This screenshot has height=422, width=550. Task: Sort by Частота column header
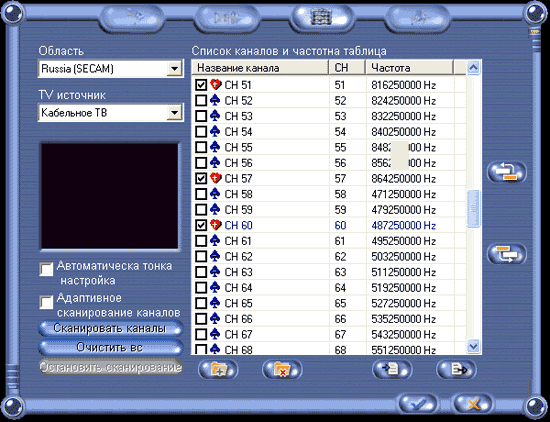point(410,68)
